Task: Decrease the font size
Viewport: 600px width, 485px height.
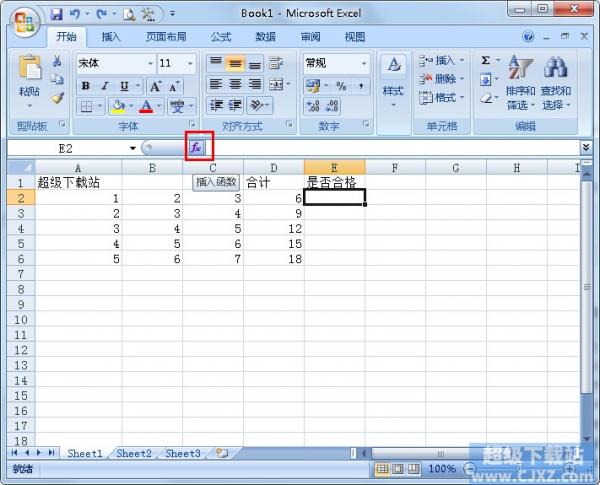Action: 174,87
